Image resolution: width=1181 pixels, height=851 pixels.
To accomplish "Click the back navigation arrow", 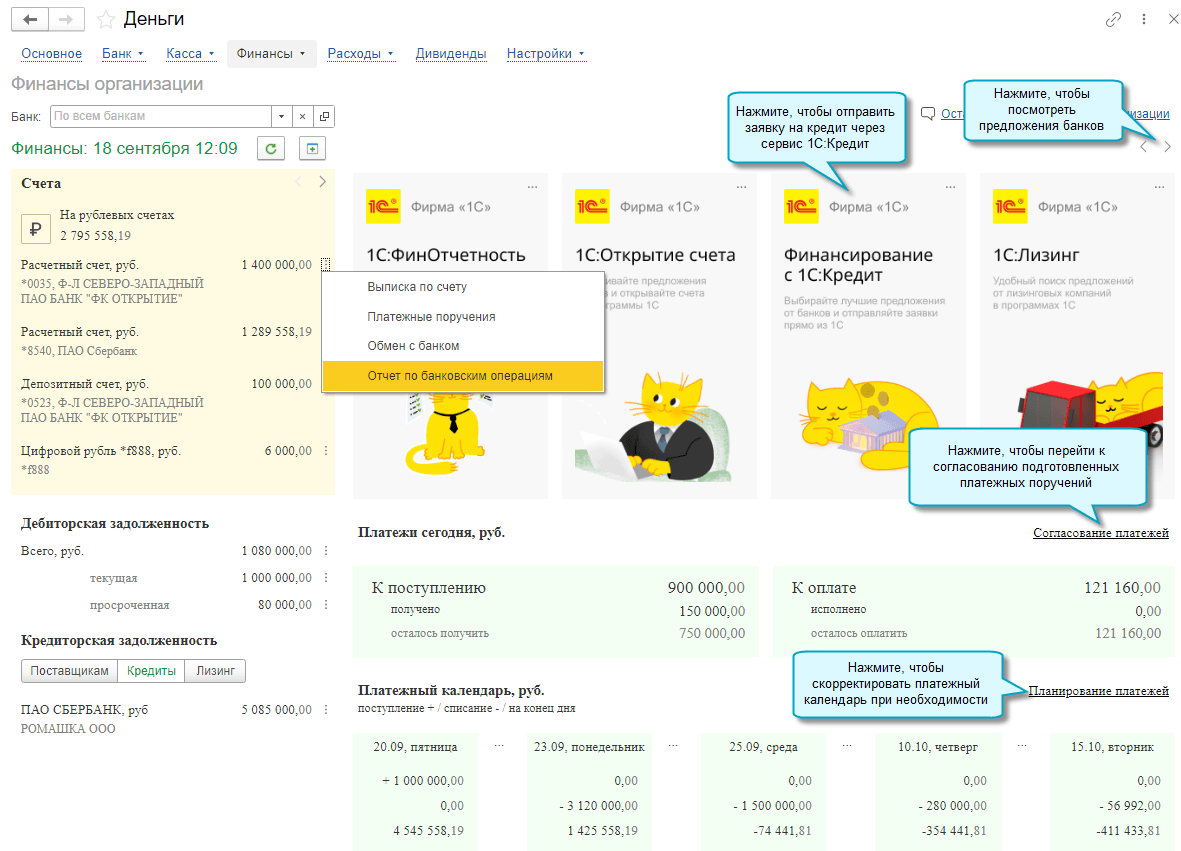I will click(x=30, y=19).
